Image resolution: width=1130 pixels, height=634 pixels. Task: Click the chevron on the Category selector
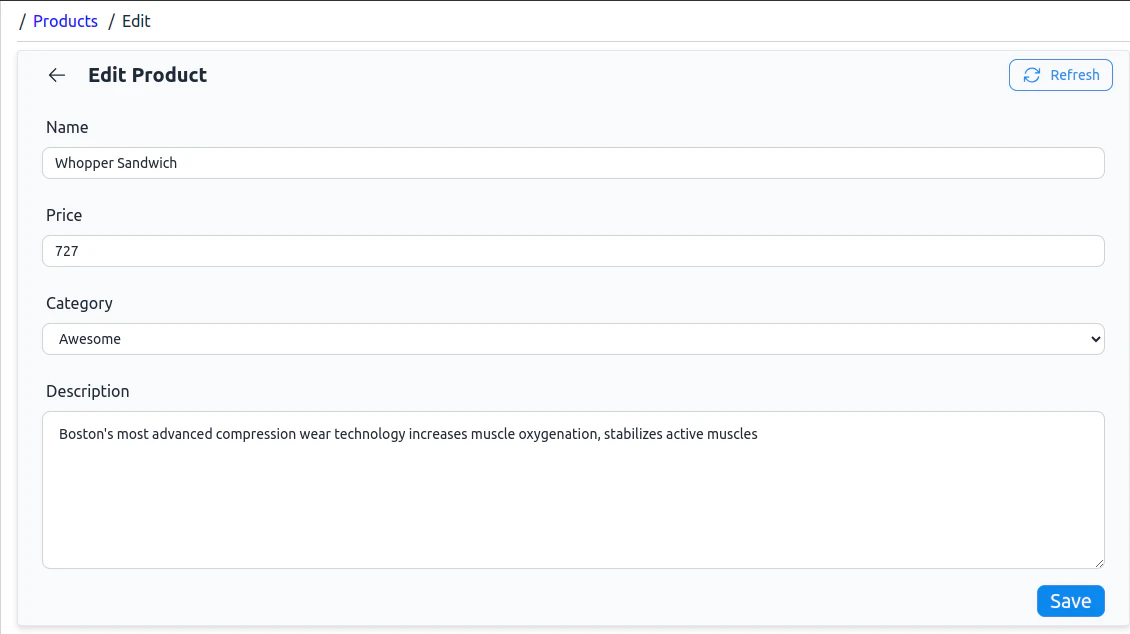pos(1093,339)
